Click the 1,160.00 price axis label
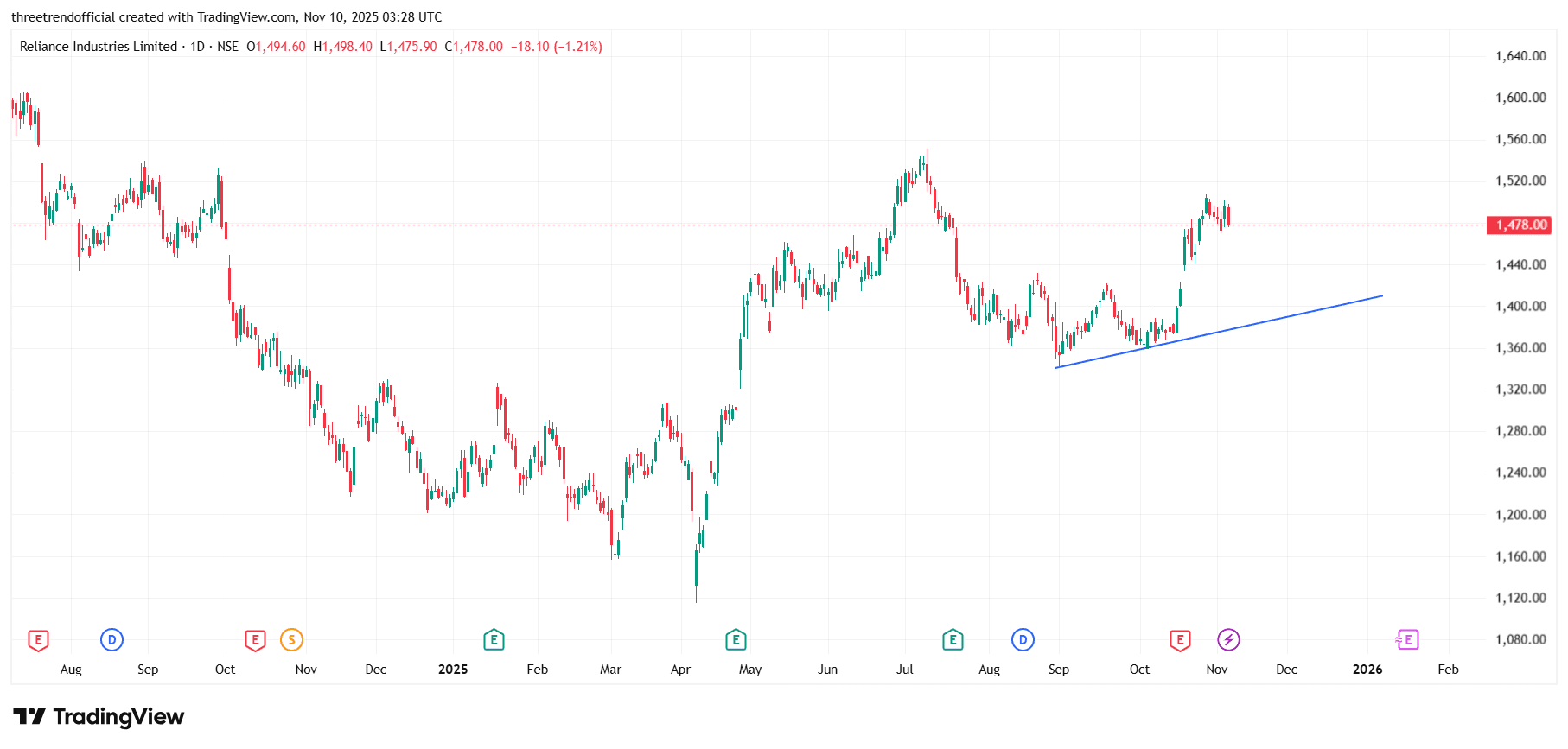 [1520, 556]
